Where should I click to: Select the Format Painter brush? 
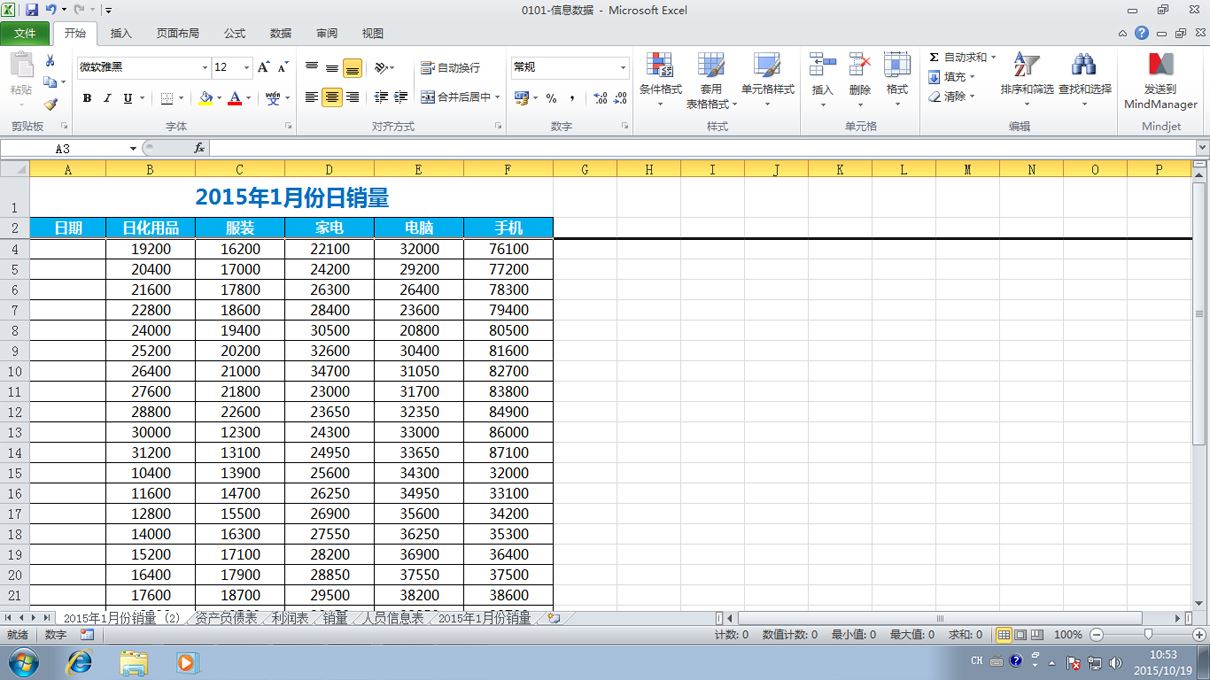tap(50, 103)
